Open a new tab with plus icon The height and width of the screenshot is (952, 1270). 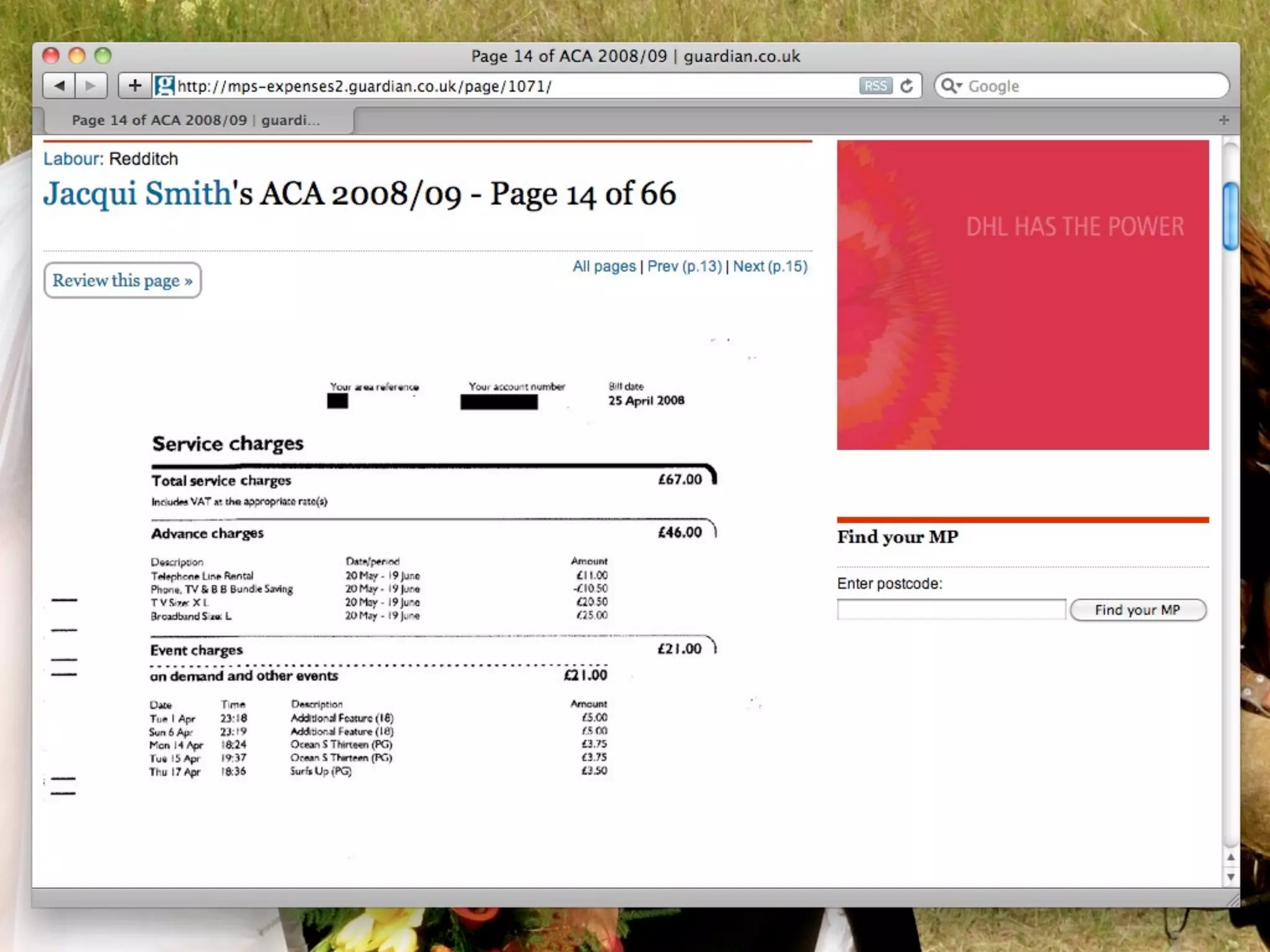pos(1223,120)
